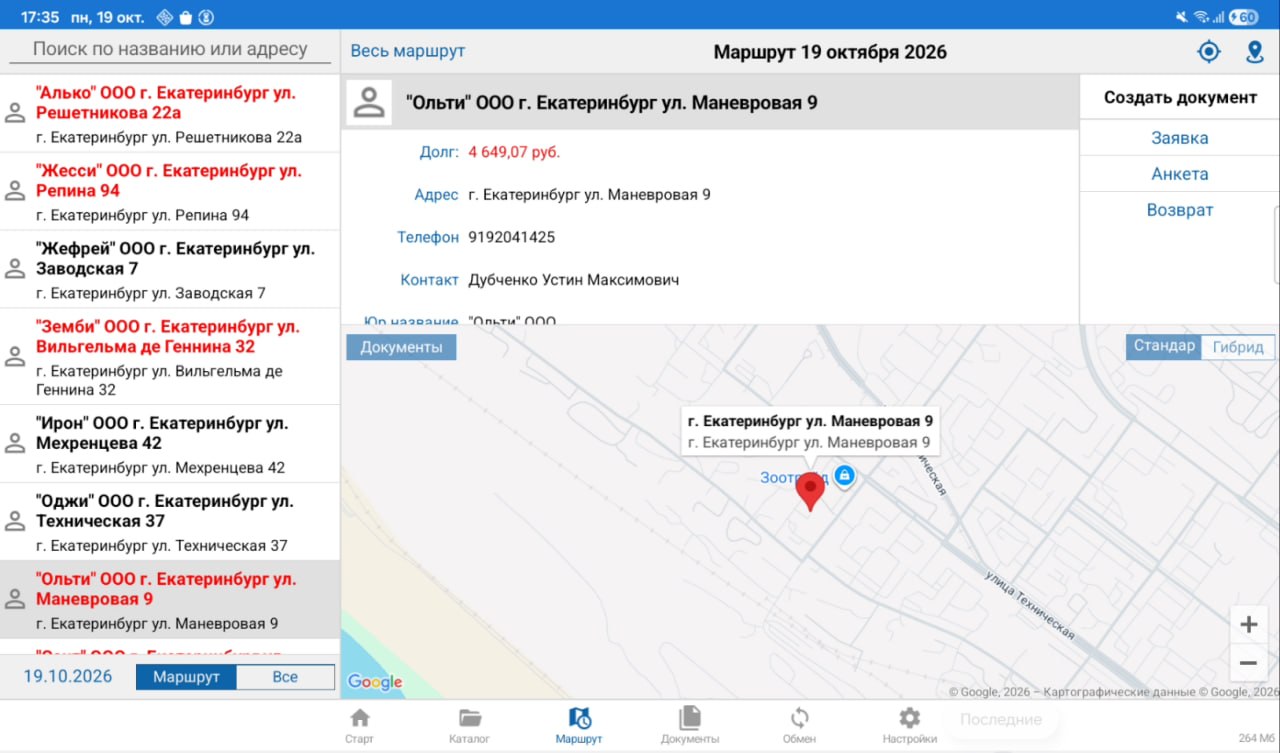
Task: Tap the map pin icon in header
Action: pyautogui.click(x=1255, y=52)
